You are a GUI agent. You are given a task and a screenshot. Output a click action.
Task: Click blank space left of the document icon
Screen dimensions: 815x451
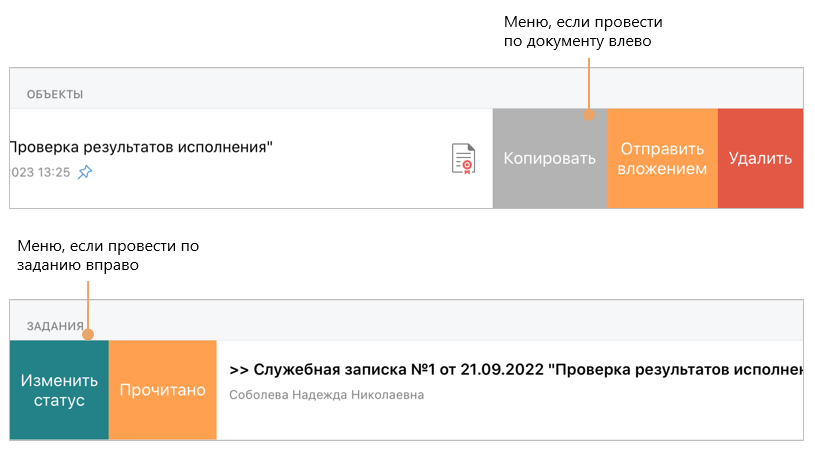click(380, 159)
